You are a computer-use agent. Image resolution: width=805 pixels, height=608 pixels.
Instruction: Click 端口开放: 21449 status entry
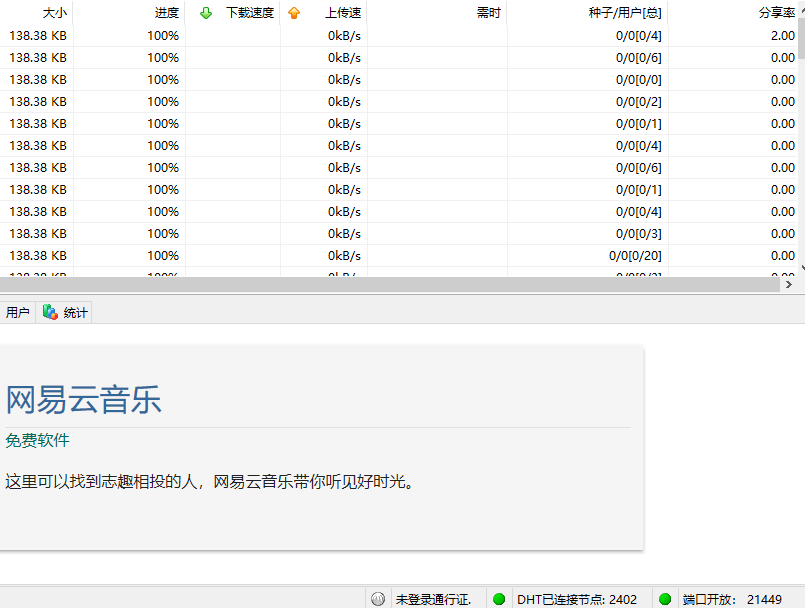(x=732, y=599)
